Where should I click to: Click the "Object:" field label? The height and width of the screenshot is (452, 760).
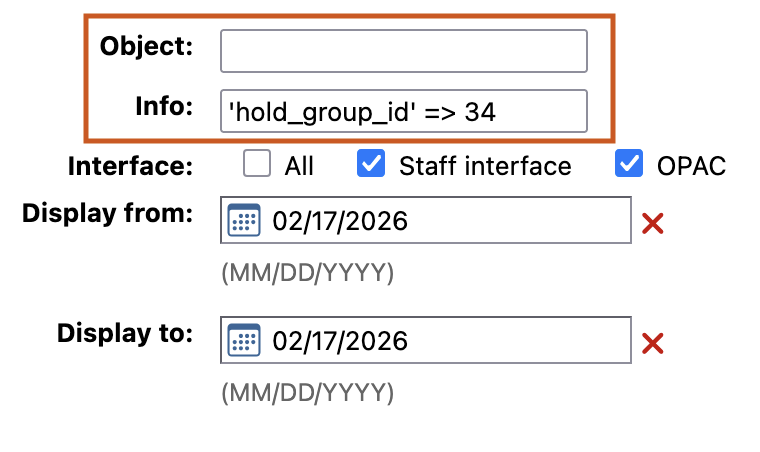click(x=146, y=46)
